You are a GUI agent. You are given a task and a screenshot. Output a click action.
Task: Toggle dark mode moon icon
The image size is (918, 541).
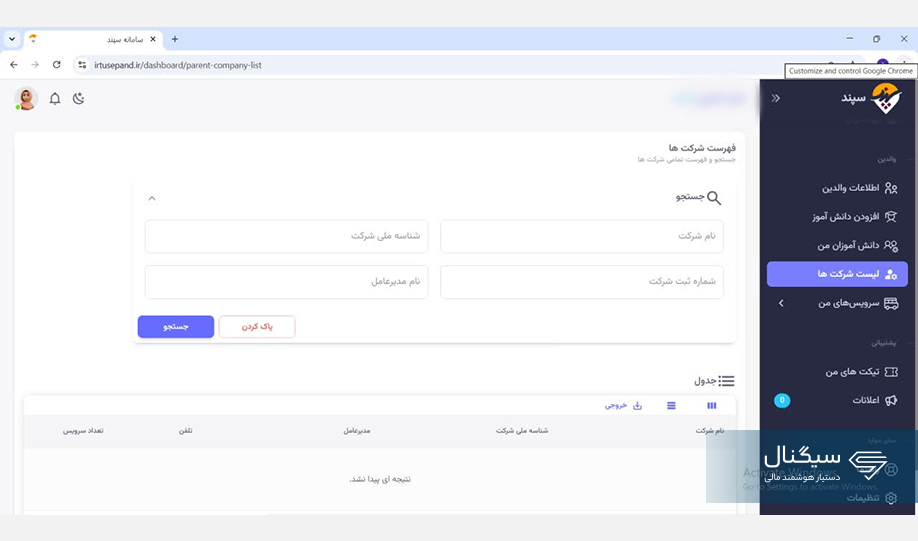tap(78, 98)
